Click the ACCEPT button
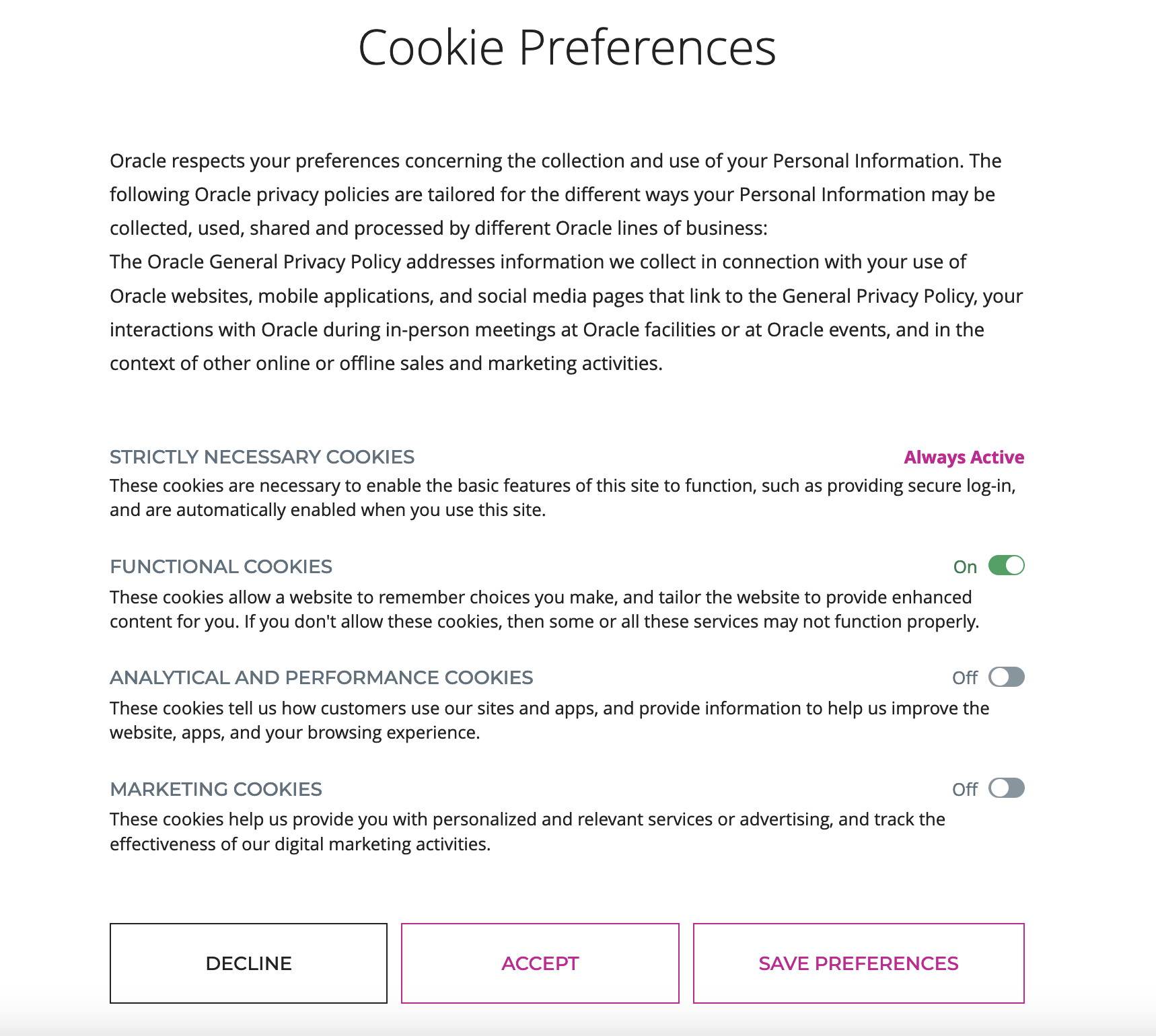Screen dimensions: 1156x1036 540,963
